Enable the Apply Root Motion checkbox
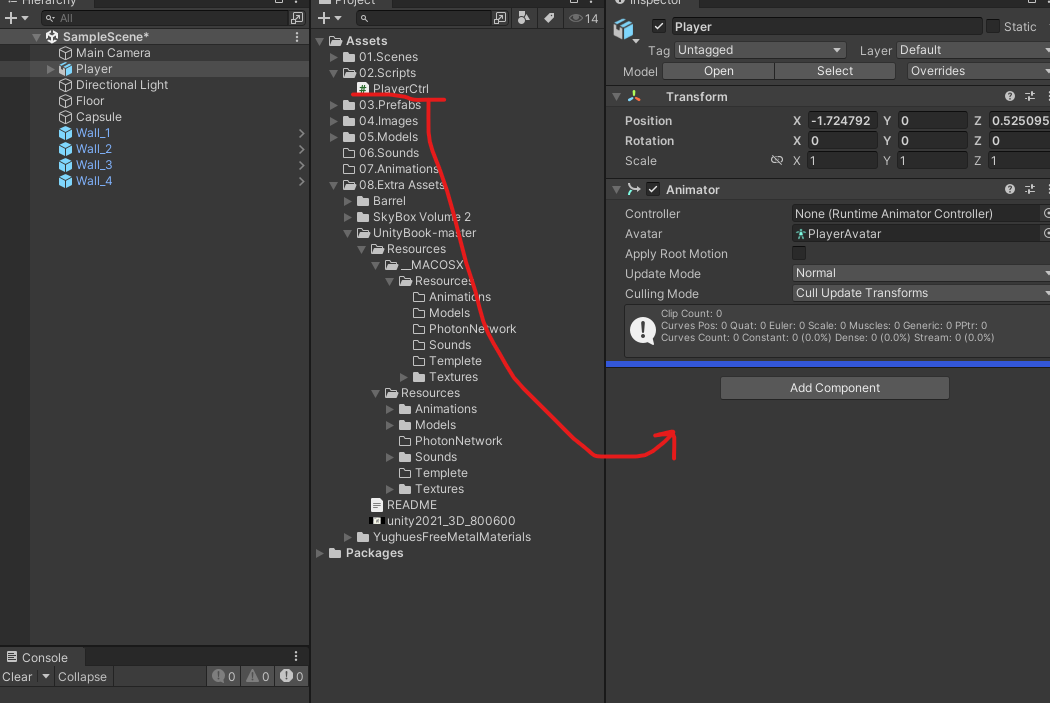Viewport: 1050px width, 703px height. [799, 253]
